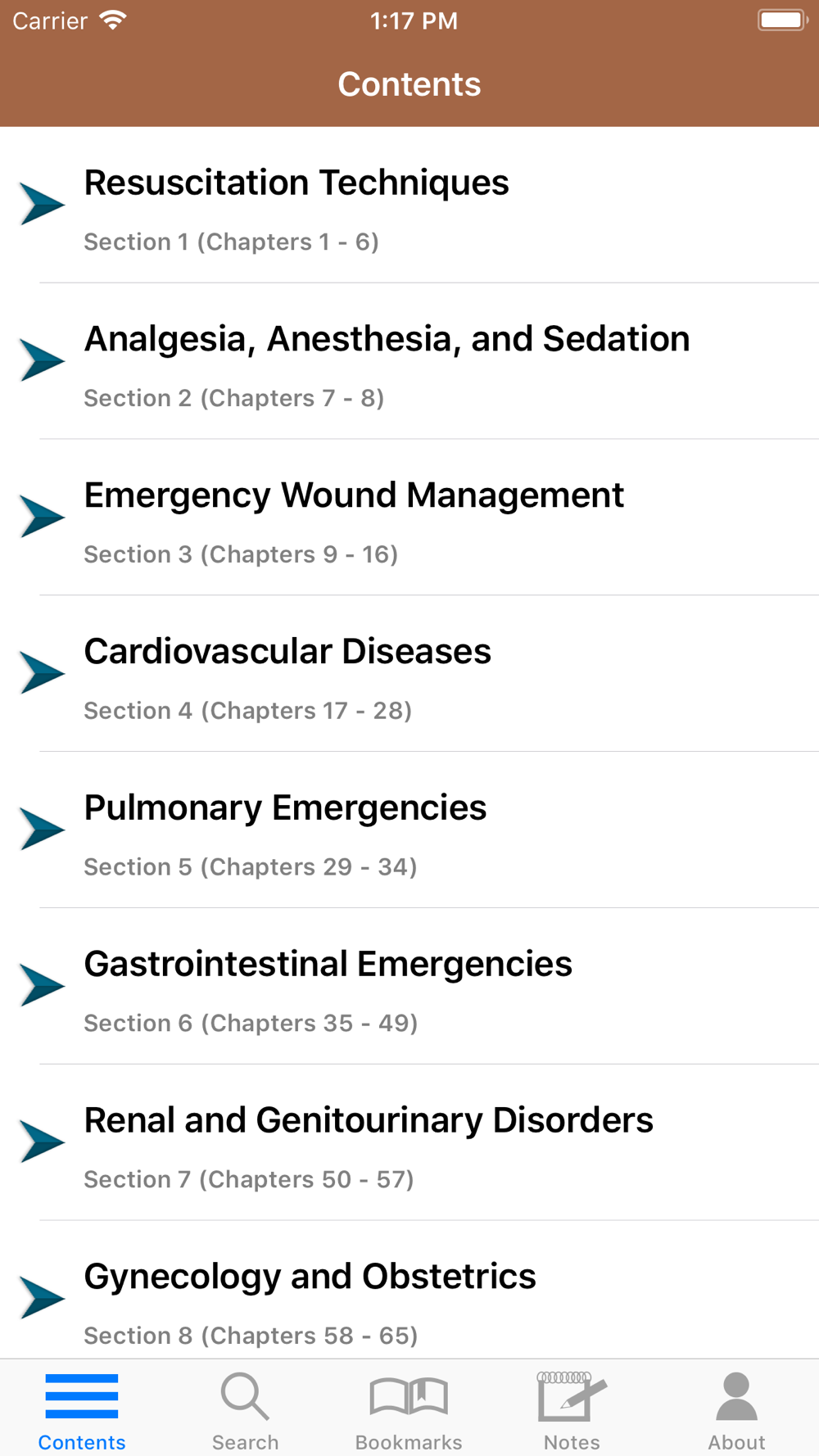Tap the Contents header title

click(x=409, y=84)
